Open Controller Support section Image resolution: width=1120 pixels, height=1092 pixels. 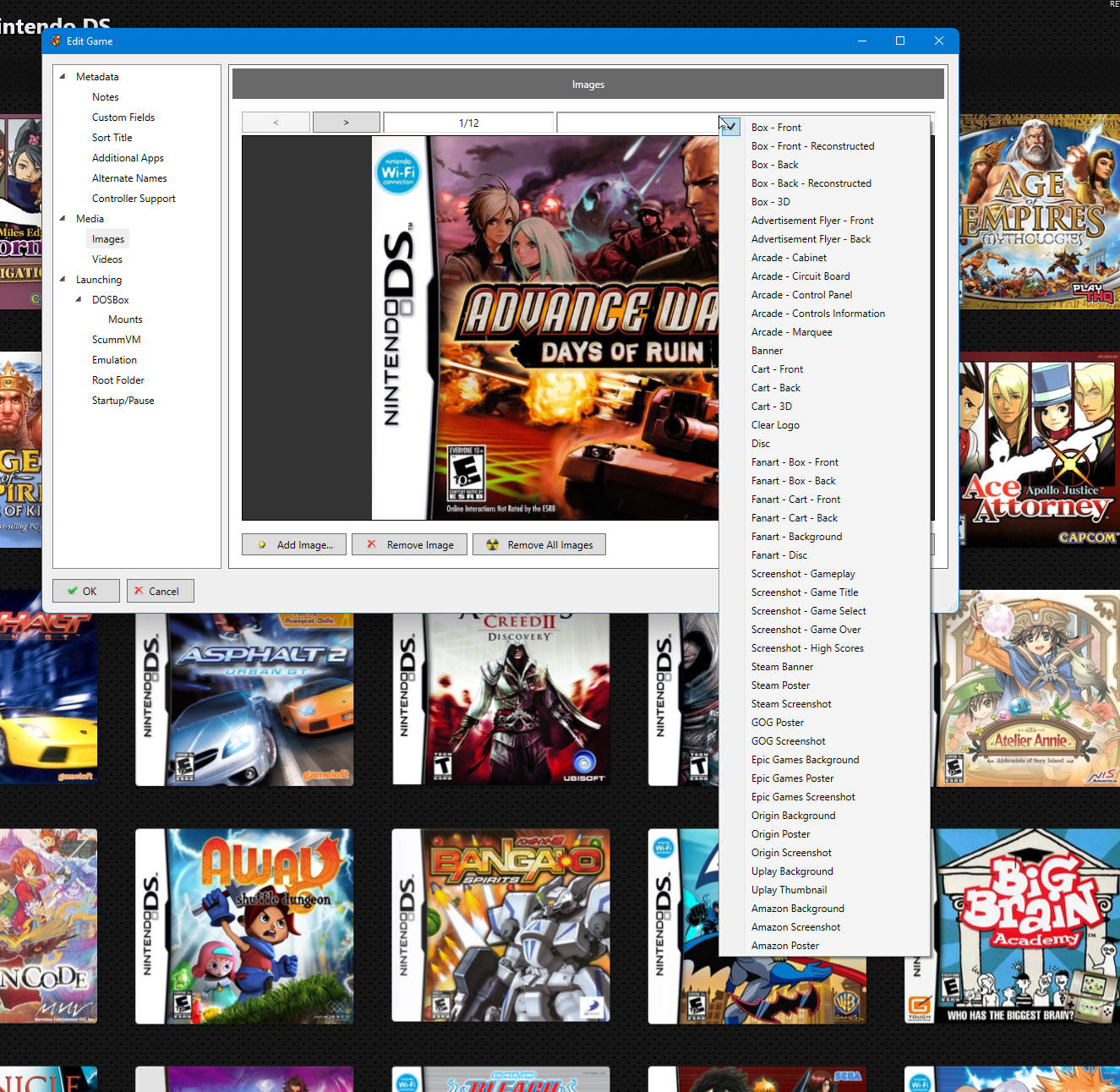[134, 199]
